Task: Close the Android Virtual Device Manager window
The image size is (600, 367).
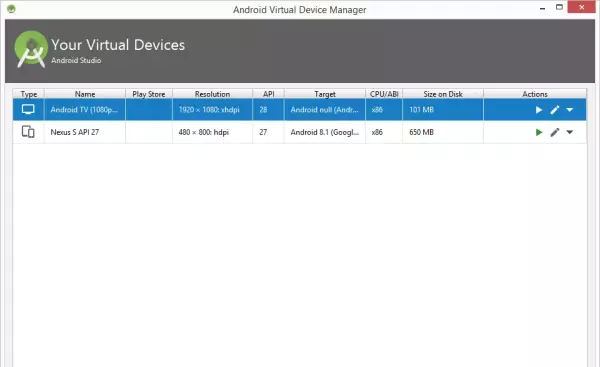Action: tap(582, 7)
